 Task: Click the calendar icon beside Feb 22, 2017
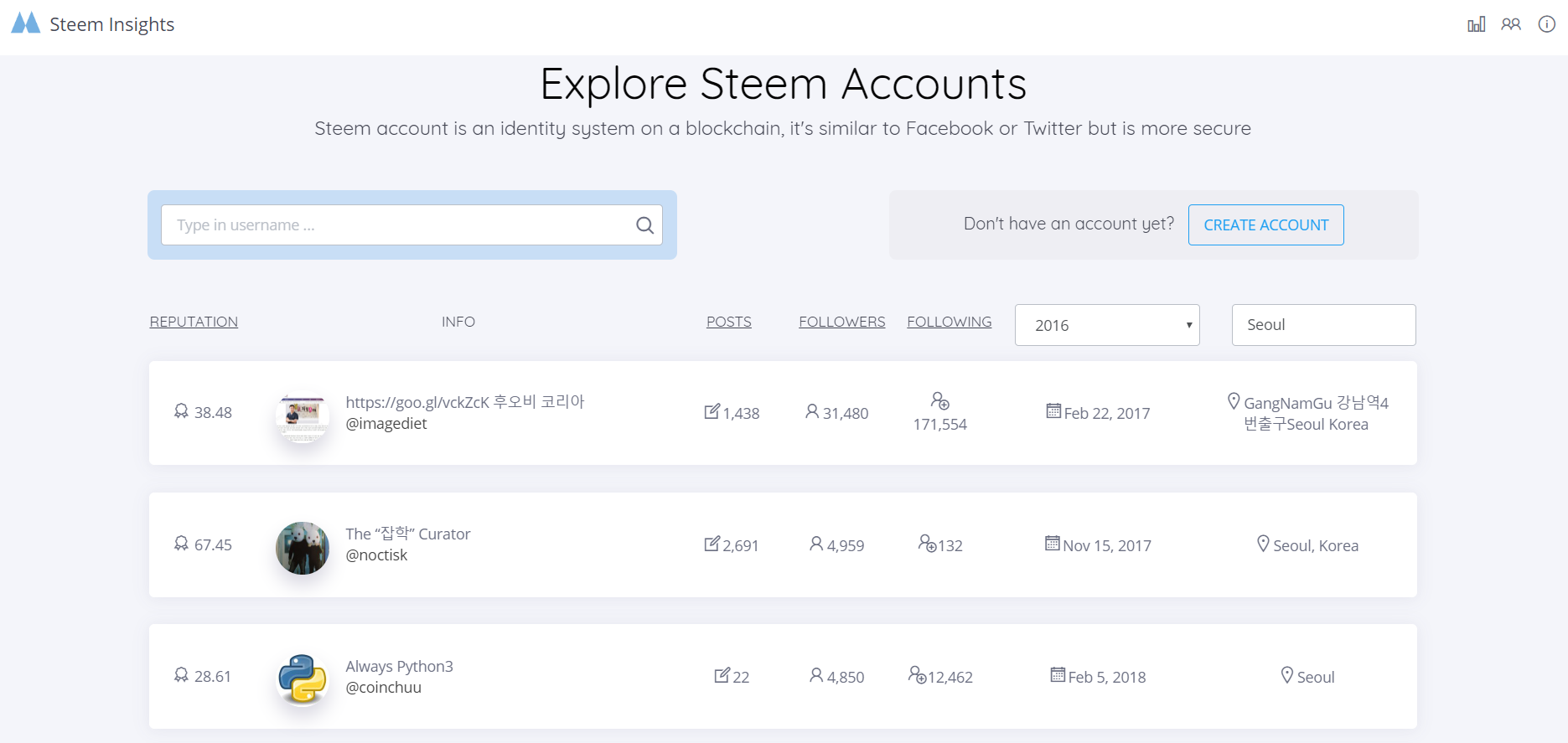[1053, 411]
